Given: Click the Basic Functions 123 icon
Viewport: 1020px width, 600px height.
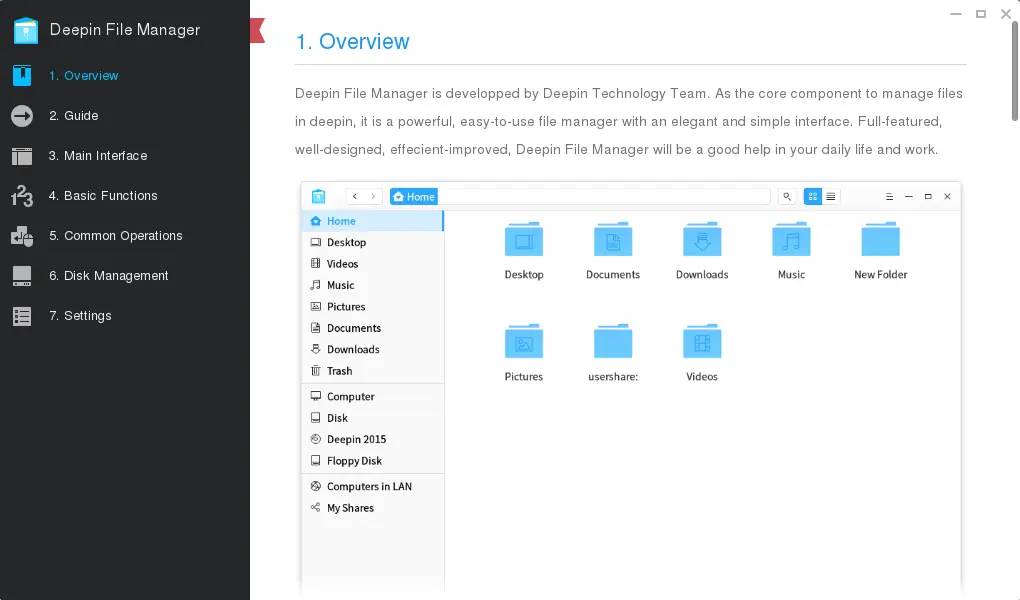Looking at the screenshot, I should click(22, 196).
